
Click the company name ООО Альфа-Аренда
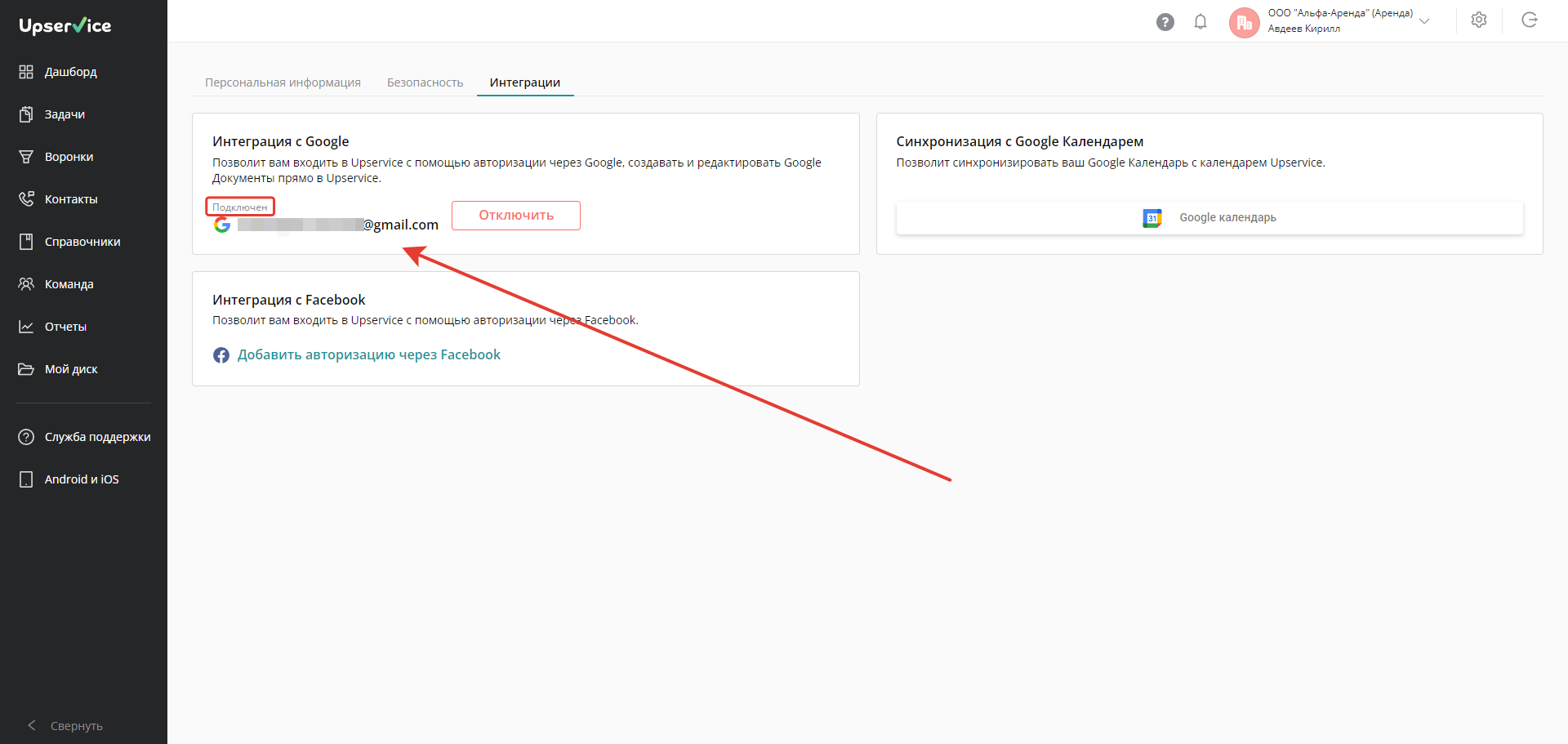pyautogui.click(x=1340, y=13)
